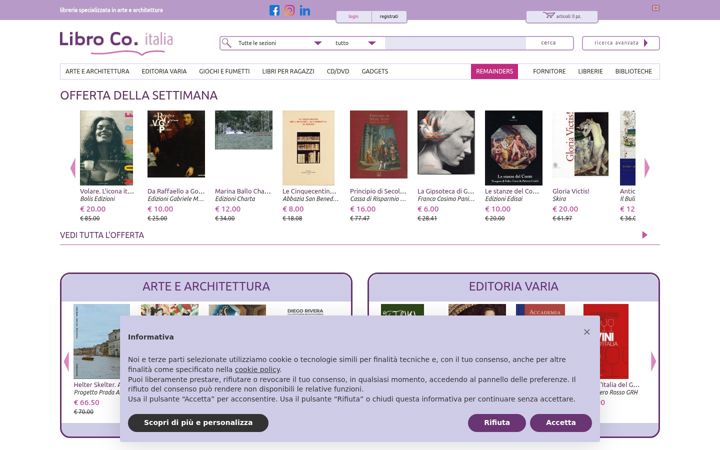The height and width of the screenshot is (450, 720).
Task: Expand the 'Tutte le sezioni' dropdown
Action: click(279, 43)
